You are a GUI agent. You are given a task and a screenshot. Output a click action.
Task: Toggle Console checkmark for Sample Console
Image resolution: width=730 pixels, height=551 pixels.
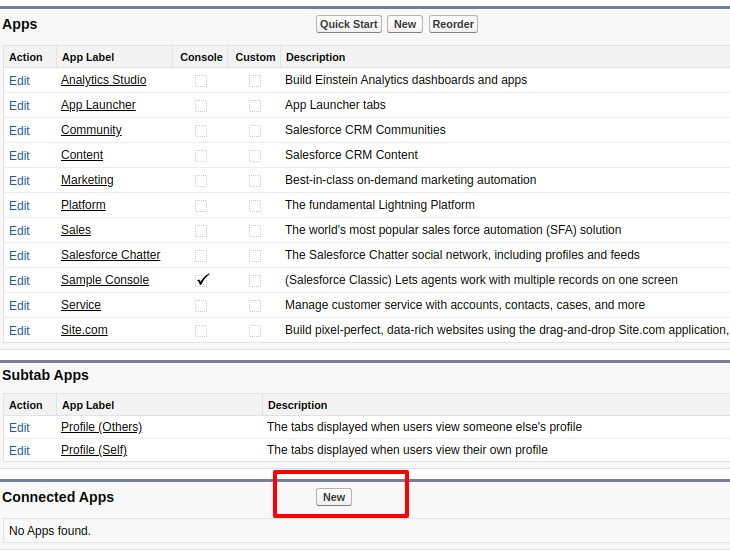[x=202, y=280]
